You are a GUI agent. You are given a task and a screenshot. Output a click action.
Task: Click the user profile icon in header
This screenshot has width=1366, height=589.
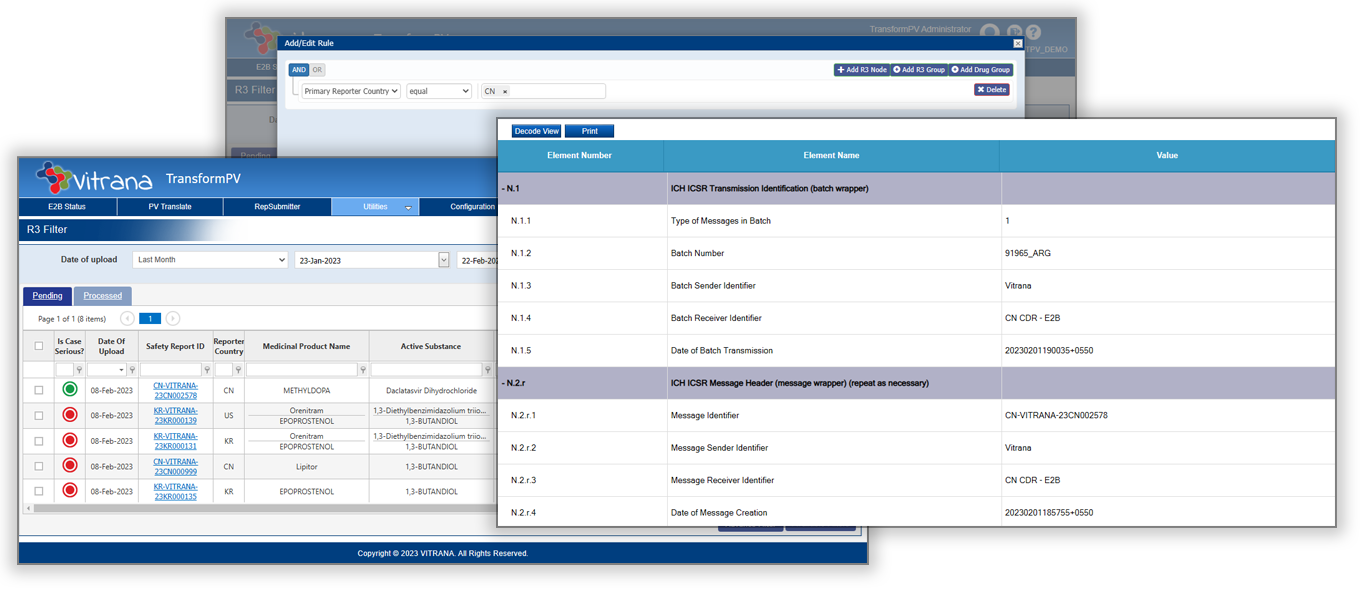pyautogui.click(x=989, y=33)
